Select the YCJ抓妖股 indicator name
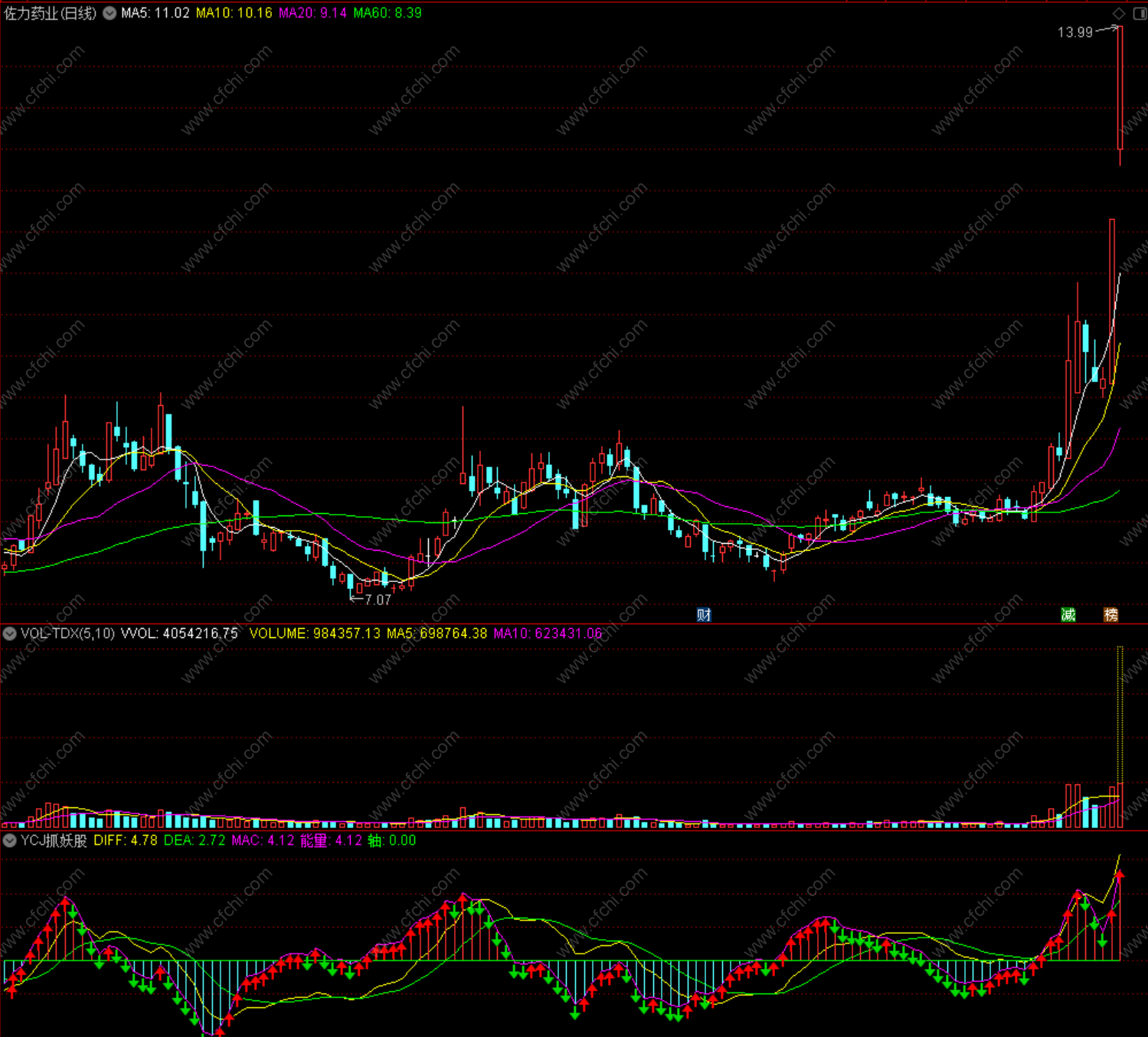This screenshot has width=1148, height=1037. click(54, 840)
